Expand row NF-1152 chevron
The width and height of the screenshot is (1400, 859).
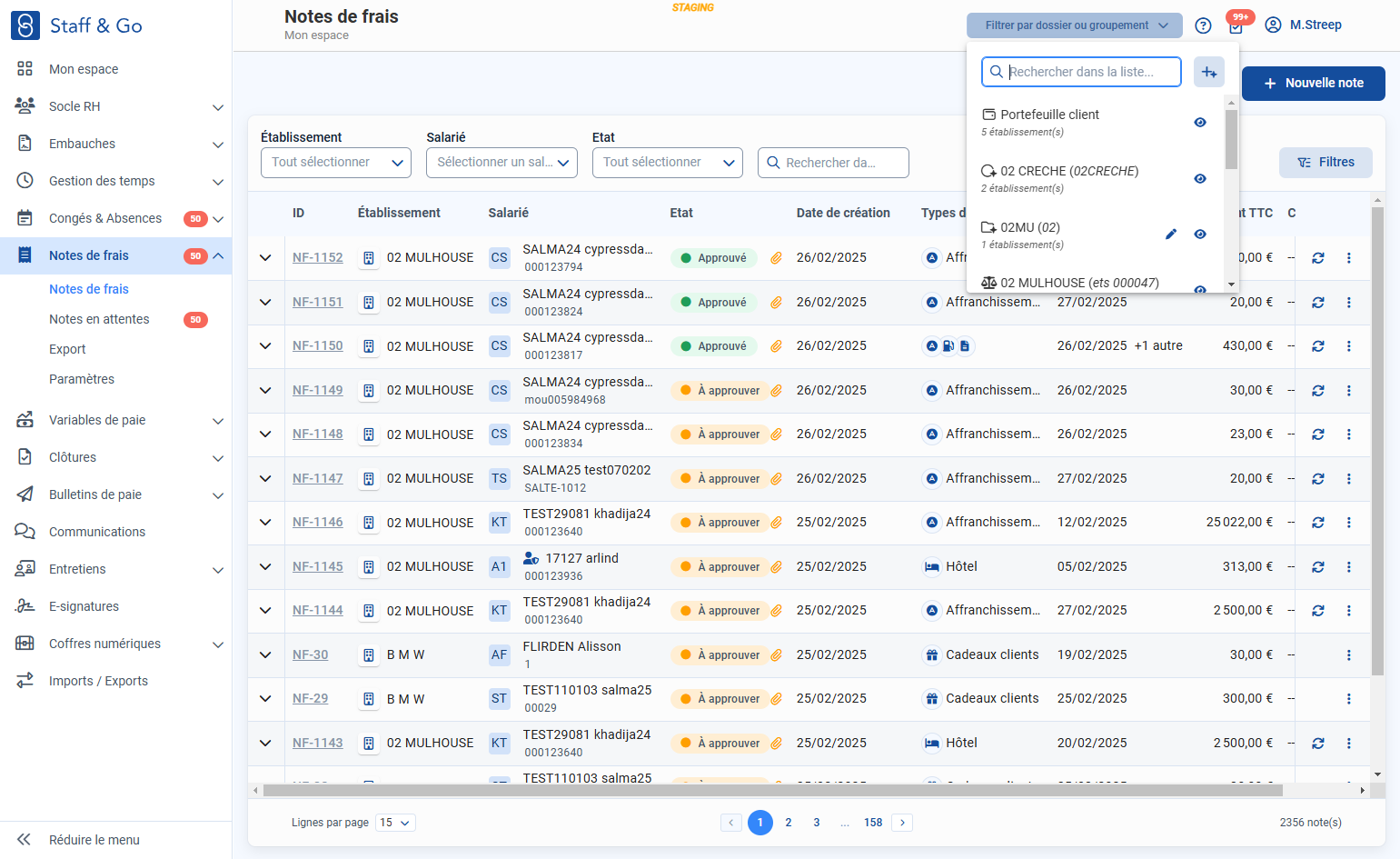tap(265, 258)
